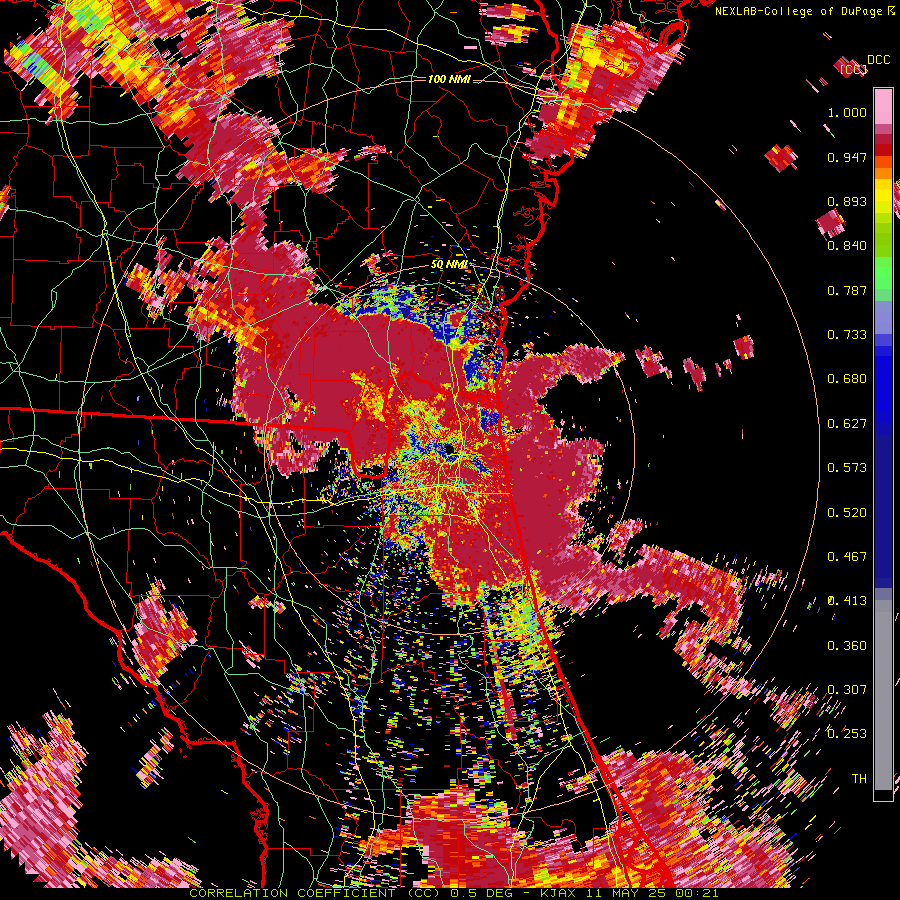900x900 pixels.
Task: Click the green segment of the color bar
Action: (883, 273)
